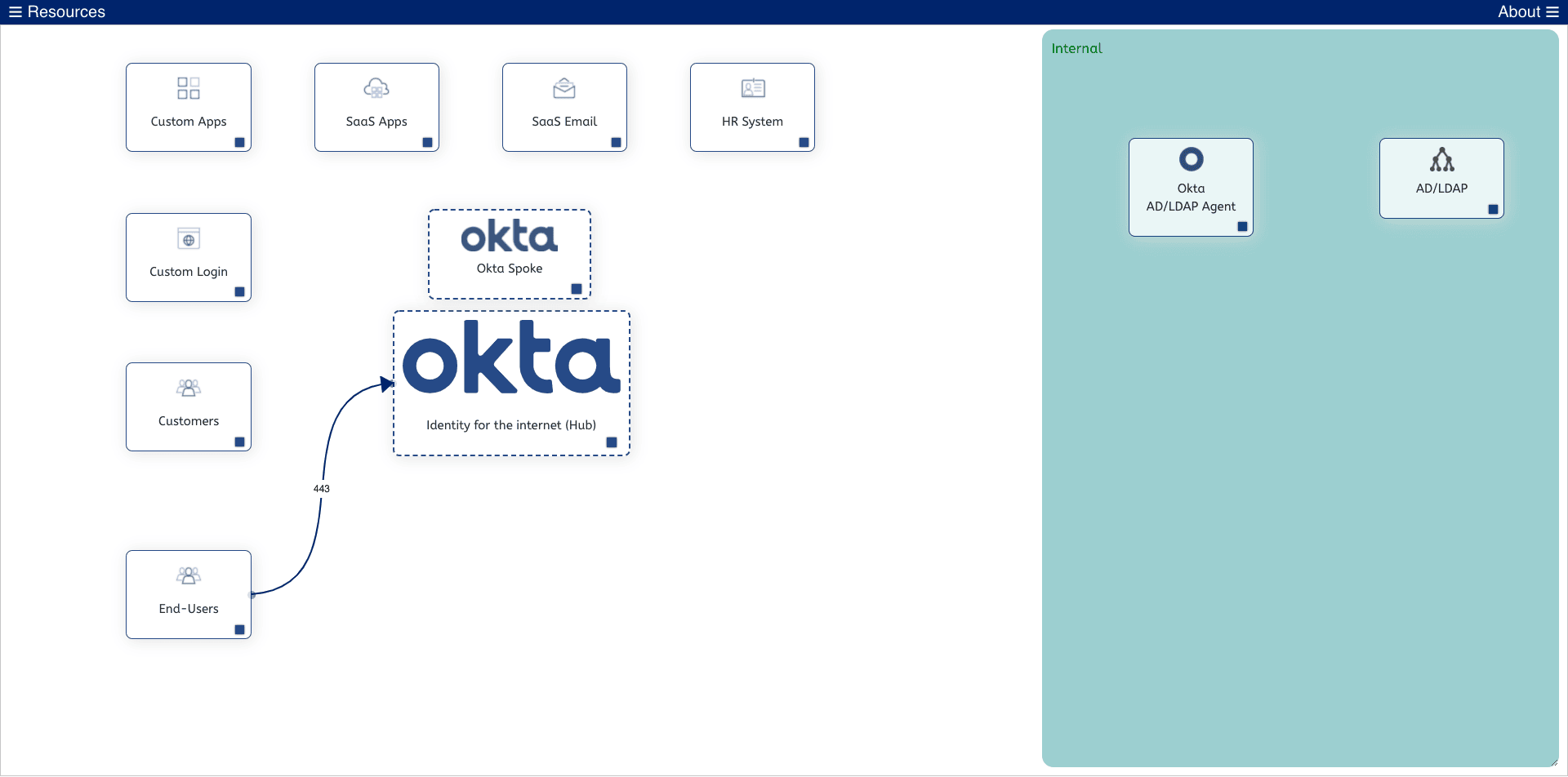Image resolution: width=1568 pixels, height=777 pixels.
Task: Click the blue square on Okta Spoke
Action: tap(577, 289)
